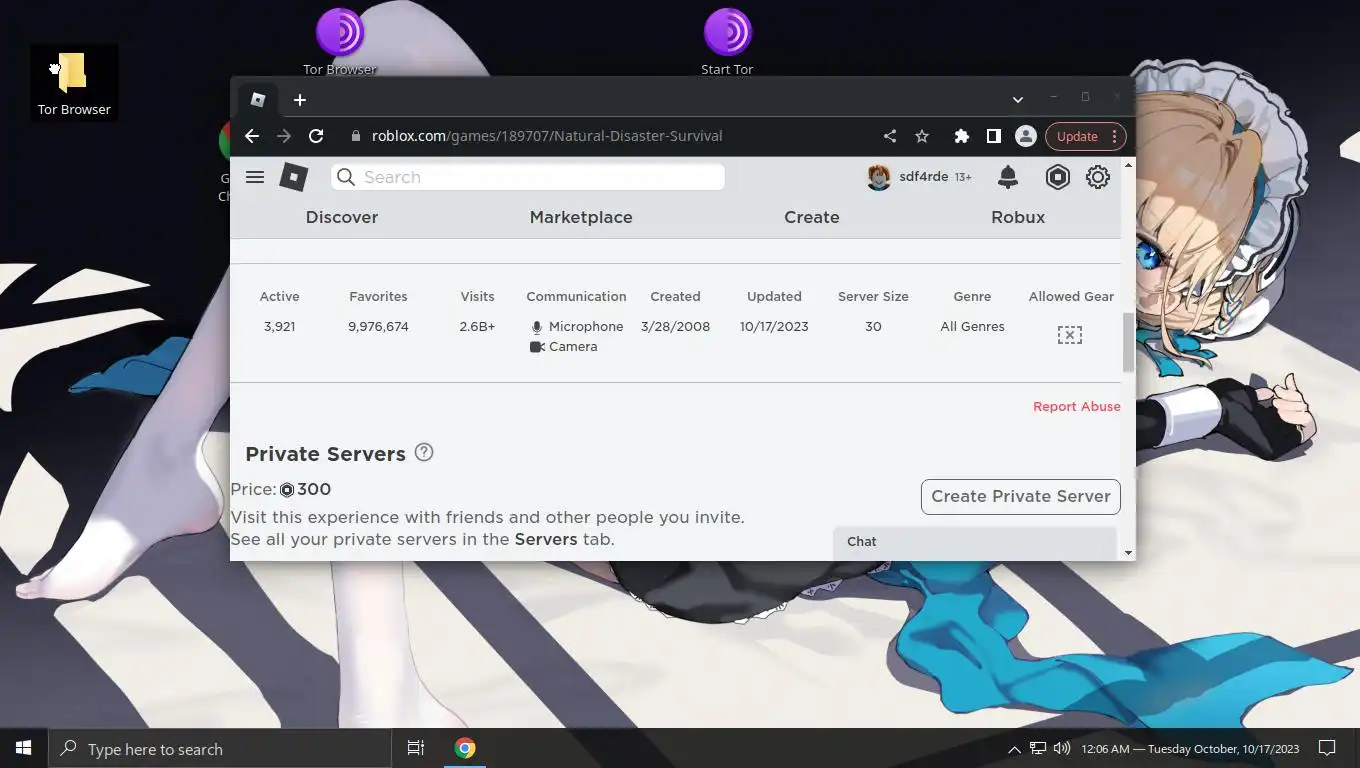This screenshot has height=768, width=1360.
Task: Open the Robux section
Action: click(1018, 217)
